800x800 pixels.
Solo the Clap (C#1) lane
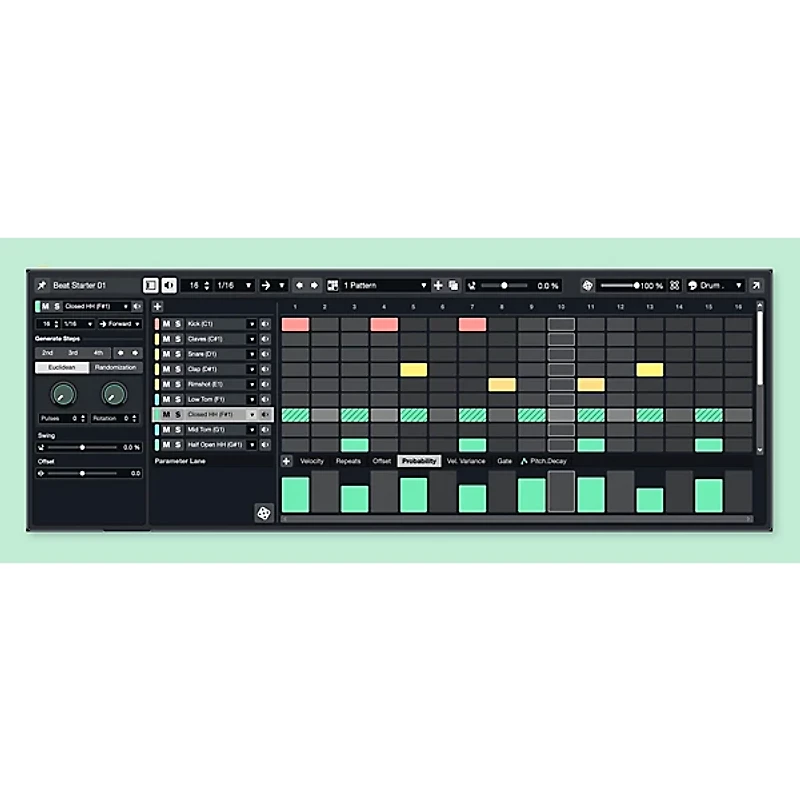tap(179, 369)
